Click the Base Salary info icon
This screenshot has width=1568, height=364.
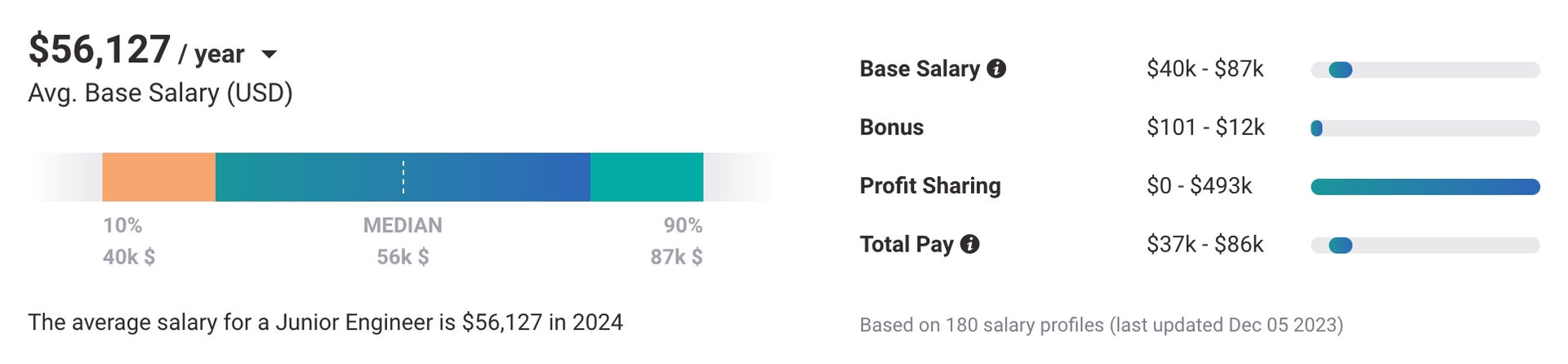point(996,69)
